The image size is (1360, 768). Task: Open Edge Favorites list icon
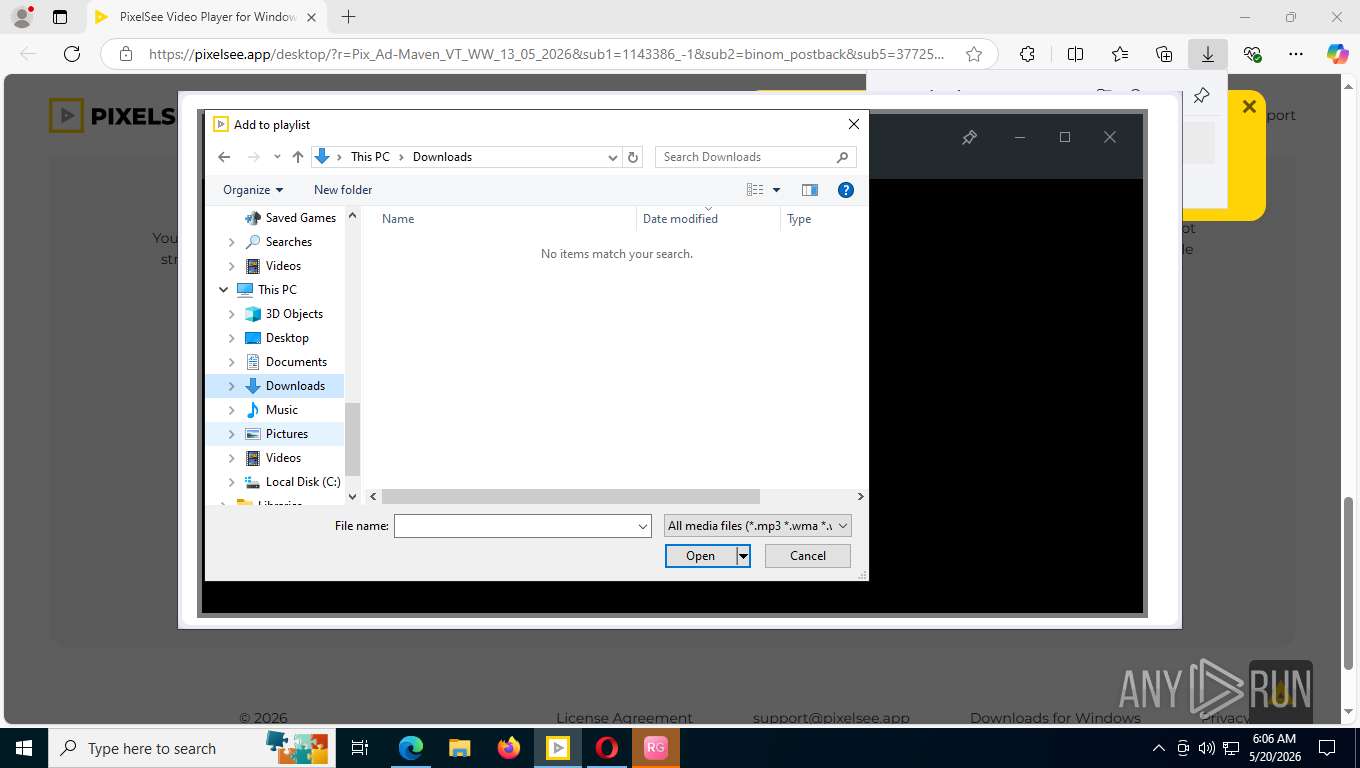[x=1120, y=54]
